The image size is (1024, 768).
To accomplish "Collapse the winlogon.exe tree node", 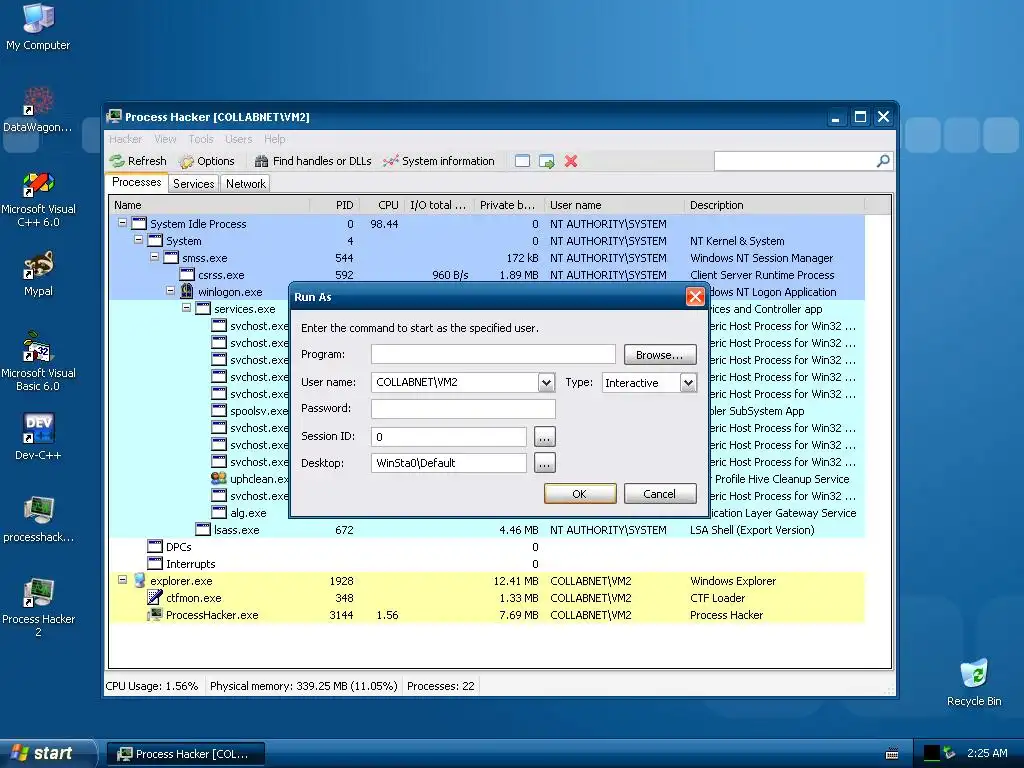I will click(170, 291).
